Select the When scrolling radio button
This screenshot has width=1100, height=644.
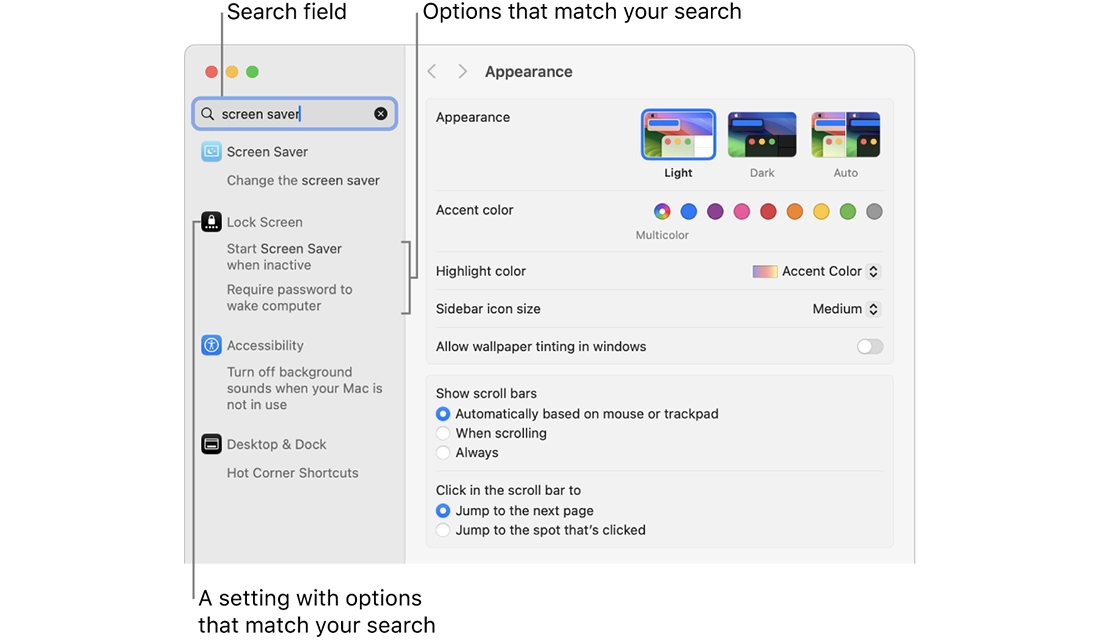[443, 433]
